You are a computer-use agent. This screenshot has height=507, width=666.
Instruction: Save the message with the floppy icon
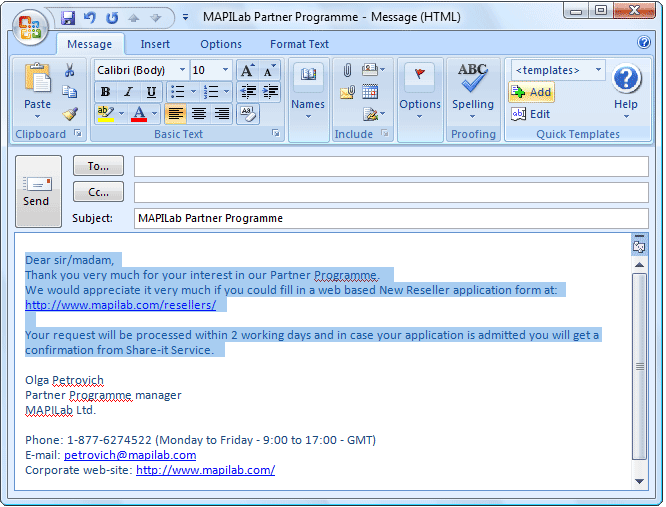68,18
